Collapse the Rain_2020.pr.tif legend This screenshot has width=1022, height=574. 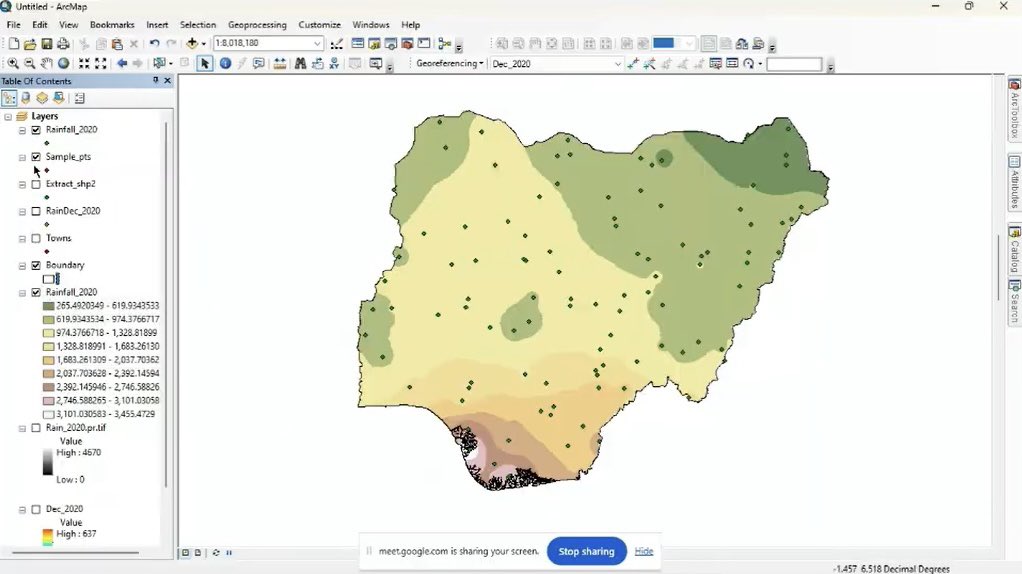tap(22, 429)
